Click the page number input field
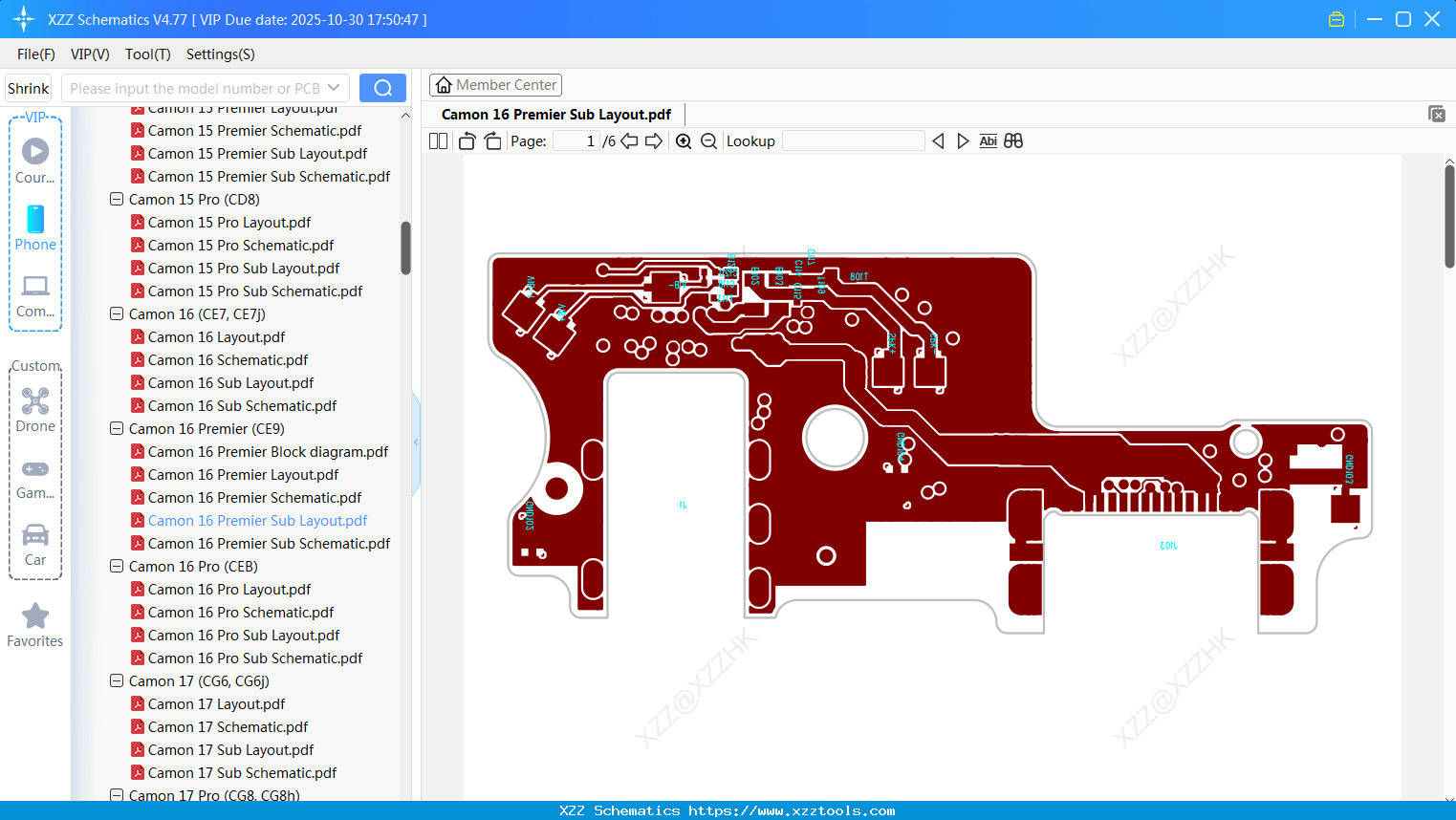The image size is (1456, 820). tap(576, 141)
